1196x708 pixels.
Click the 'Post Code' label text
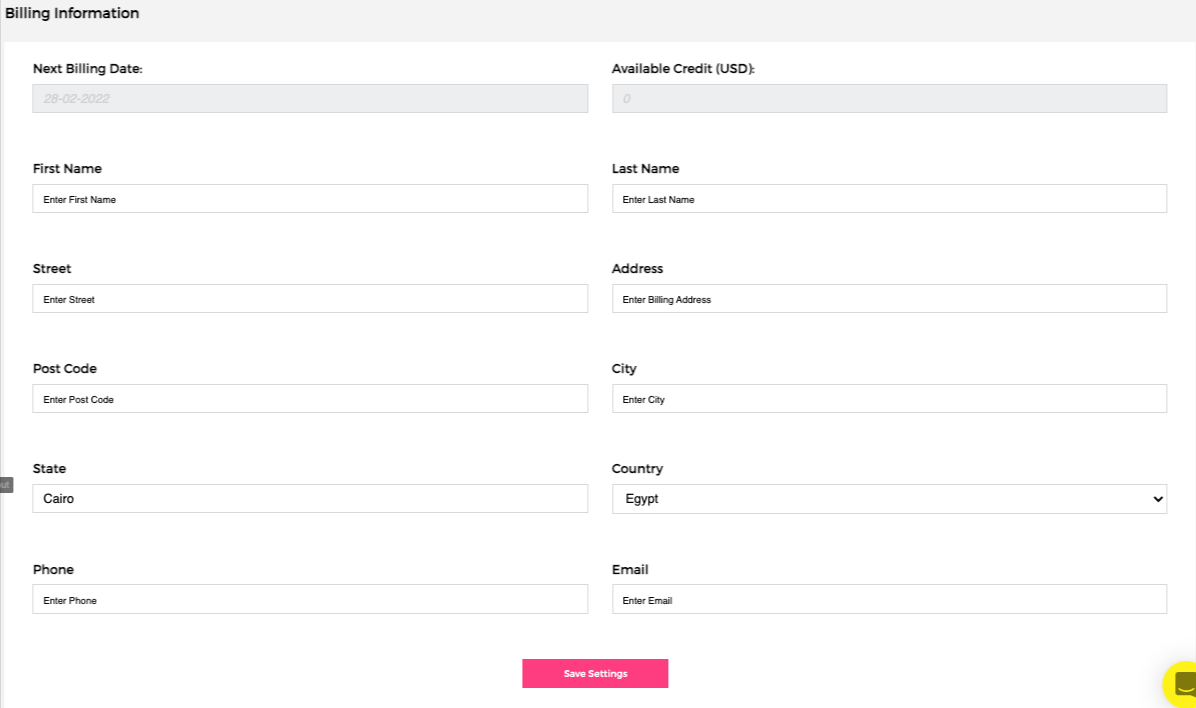[65, 369]
